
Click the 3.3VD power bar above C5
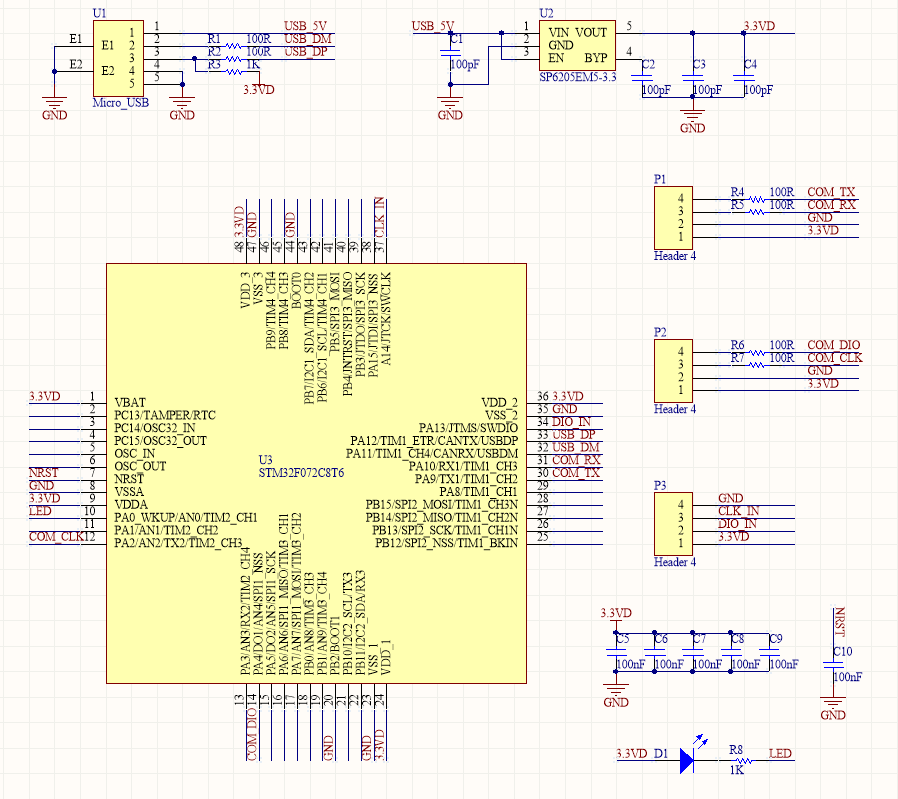click(616, 616)
